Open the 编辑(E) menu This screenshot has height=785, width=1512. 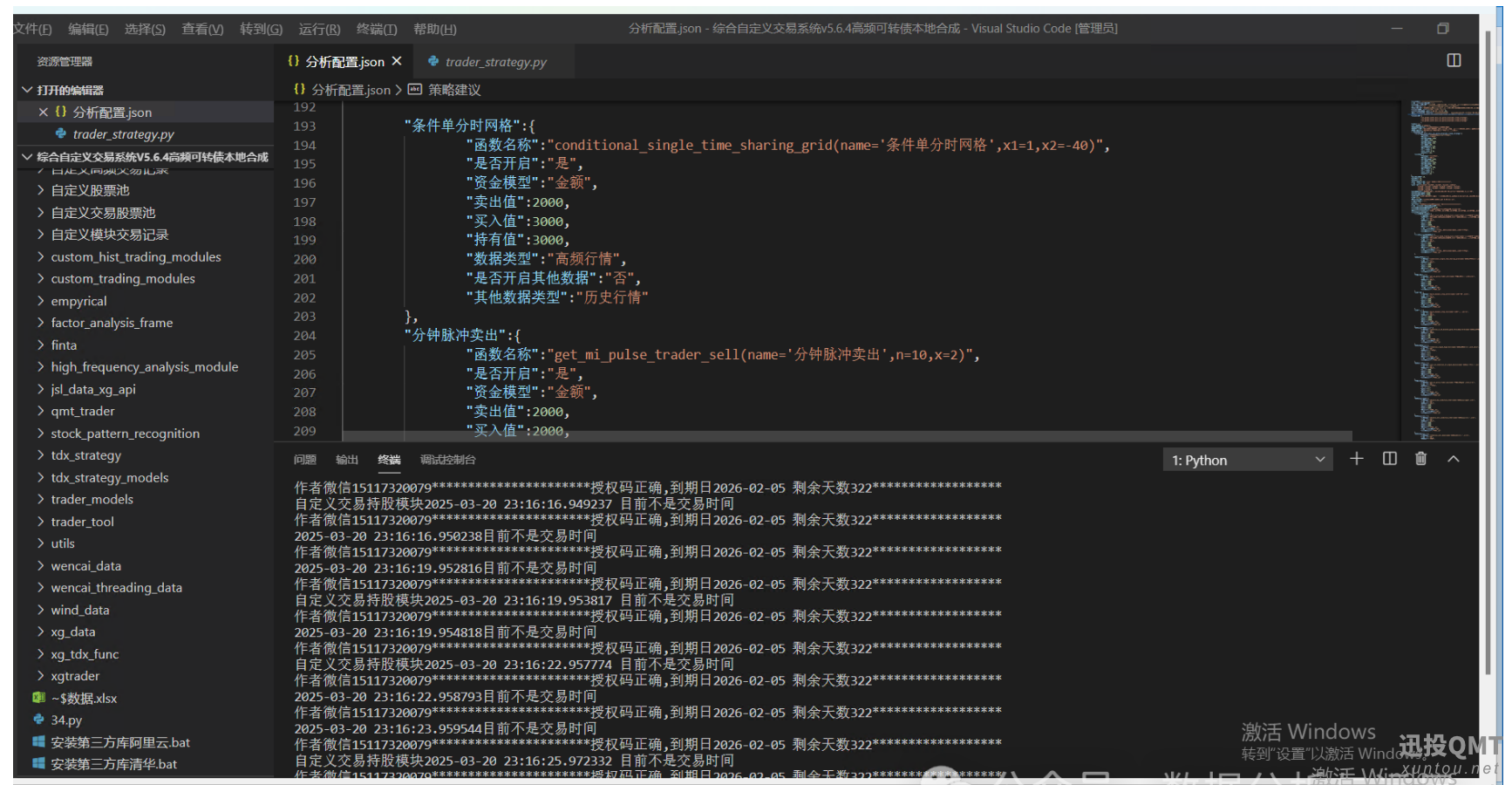[x=88, y=29]
